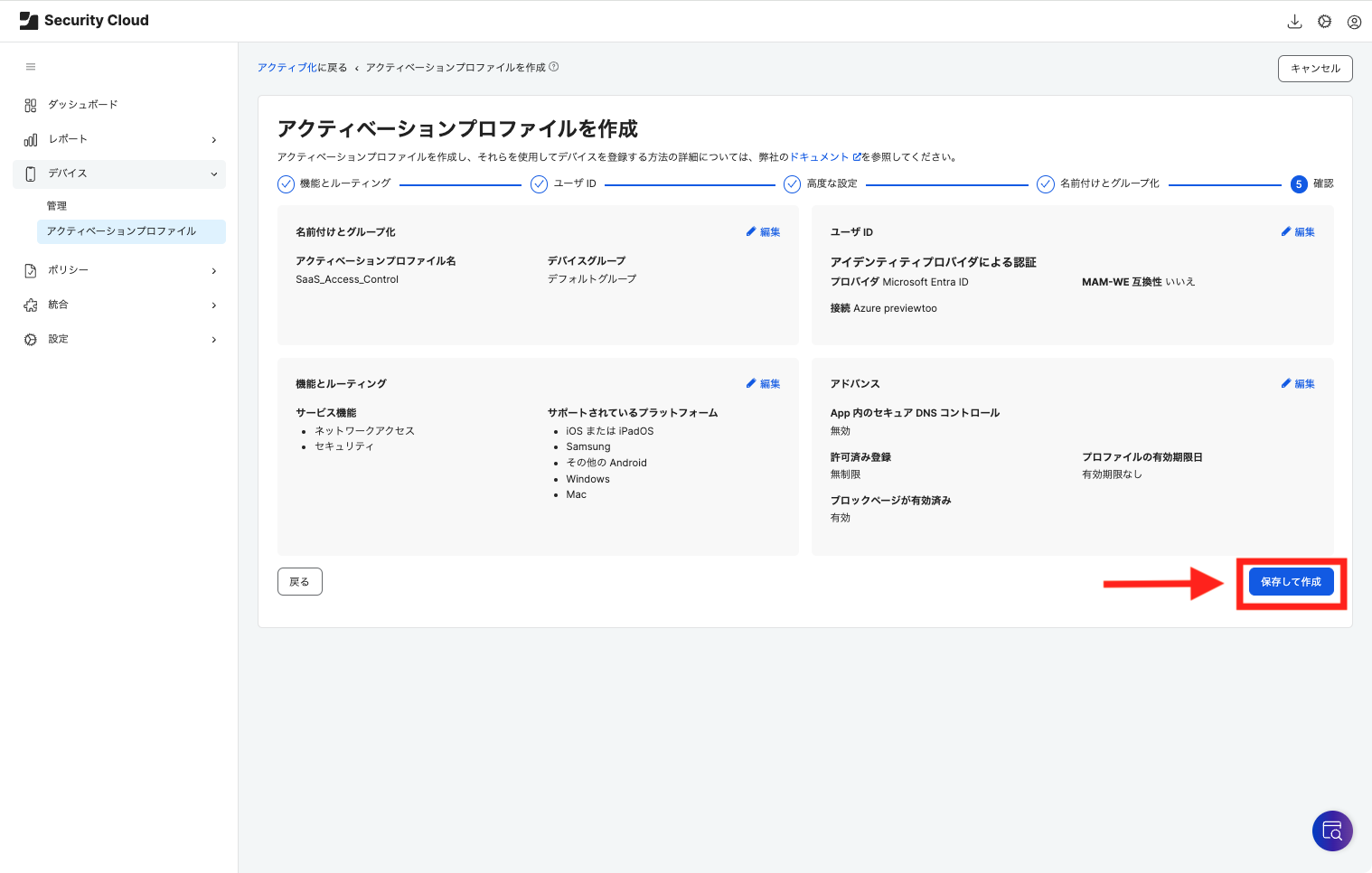Click 保存して作成 button

[1291, 582]
